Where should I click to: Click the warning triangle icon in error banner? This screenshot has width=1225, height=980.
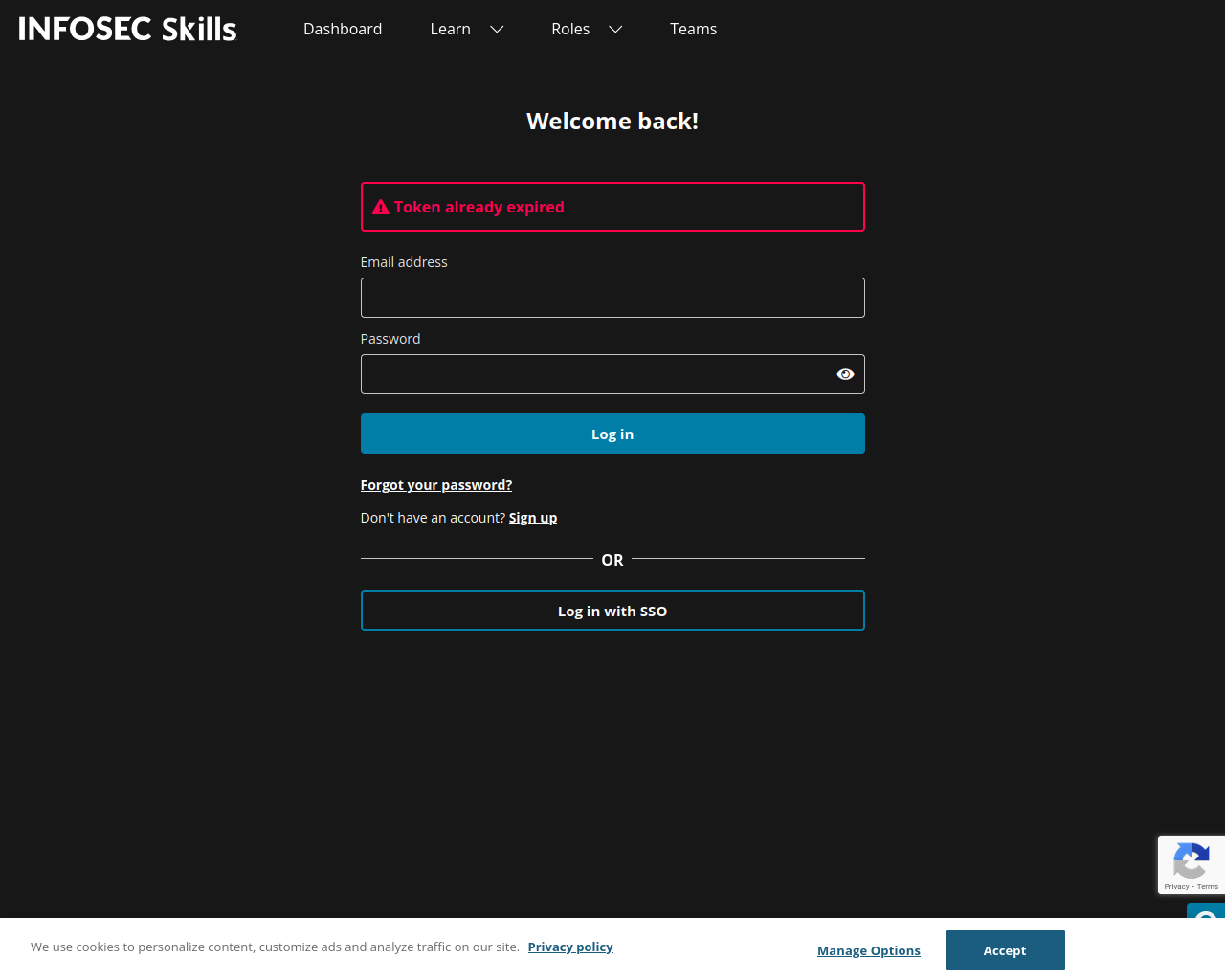click(x=381, y=207)
